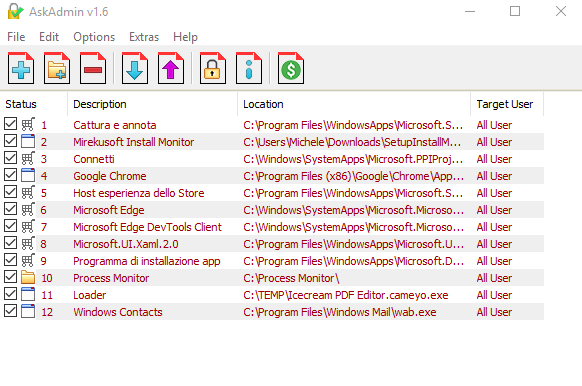
Task: Click the green dollar sign icon
Action: click(x=291, y=68)
